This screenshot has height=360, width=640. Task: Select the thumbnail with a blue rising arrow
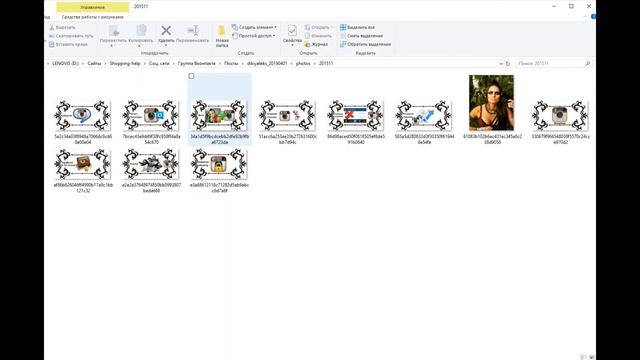pos(424,116)
